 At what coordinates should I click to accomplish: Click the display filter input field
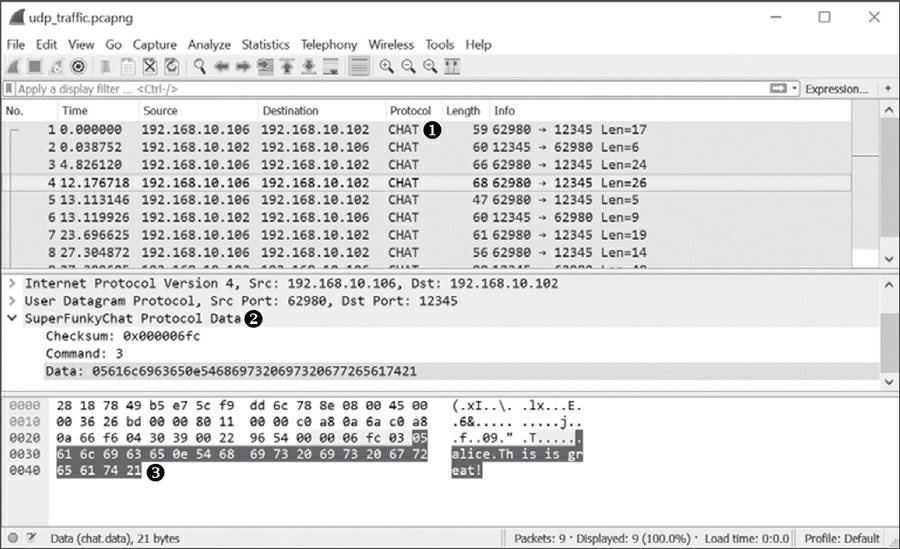(x=390, y=89)
